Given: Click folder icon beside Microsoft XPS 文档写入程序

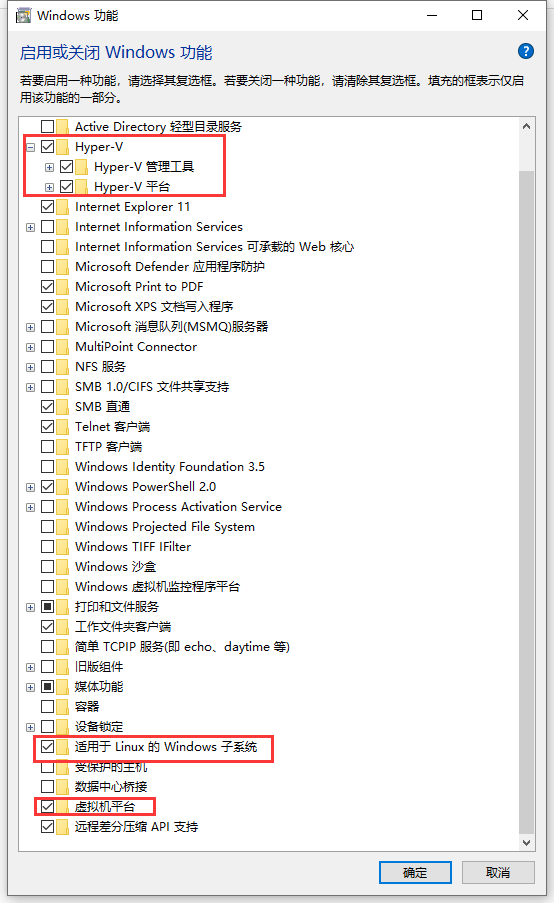Looking at the screenshot, I should [63, 306].
